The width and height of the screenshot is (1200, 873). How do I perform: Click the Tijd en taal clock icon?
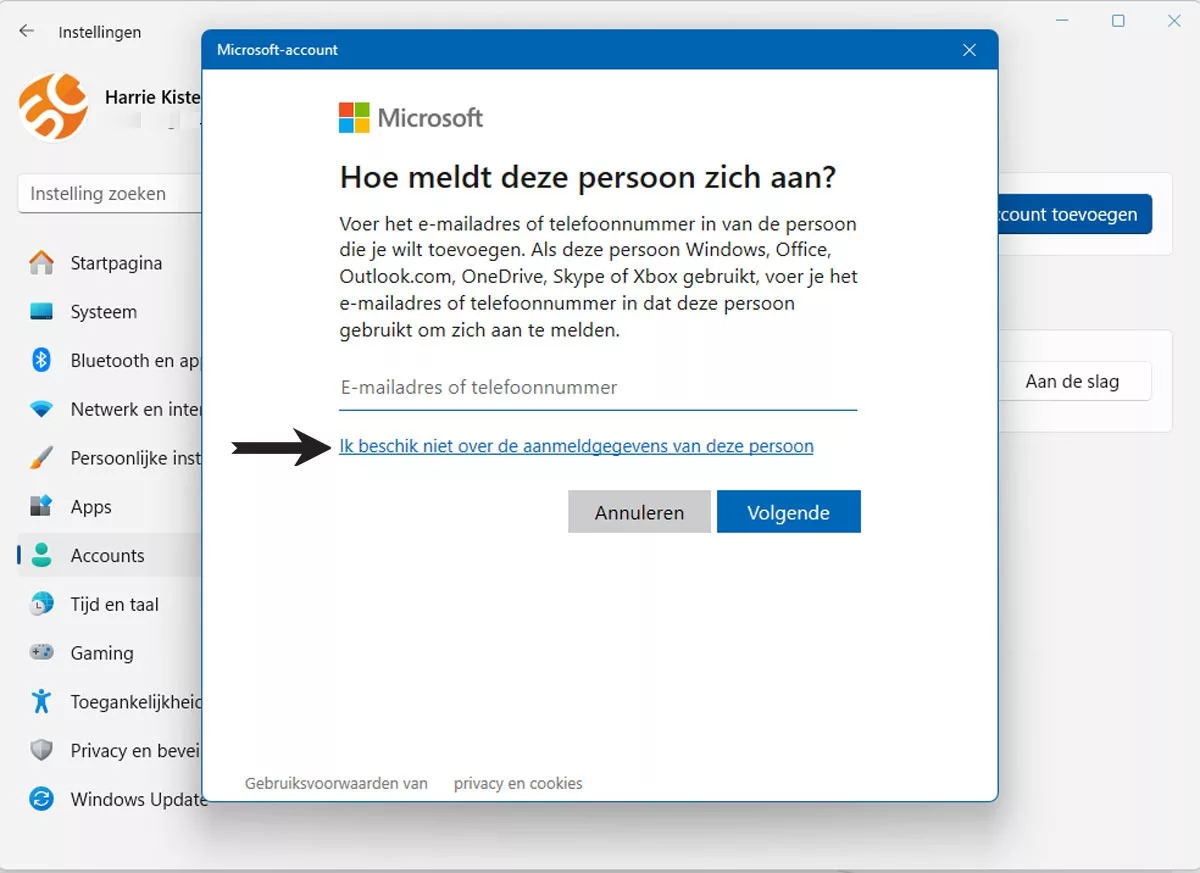[41, 604]
